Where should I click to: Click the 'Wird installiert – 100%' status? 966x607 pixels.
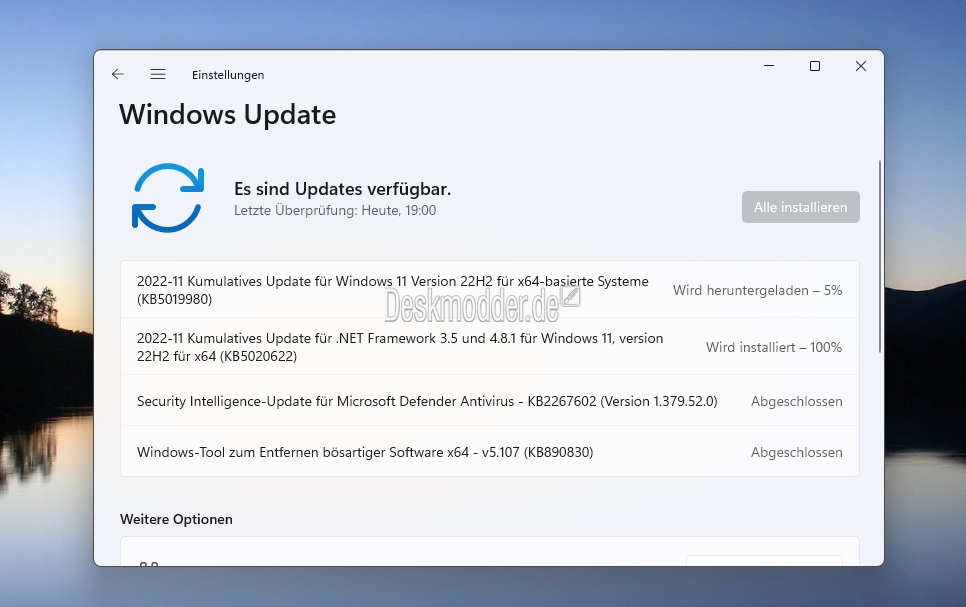[774, 348]
